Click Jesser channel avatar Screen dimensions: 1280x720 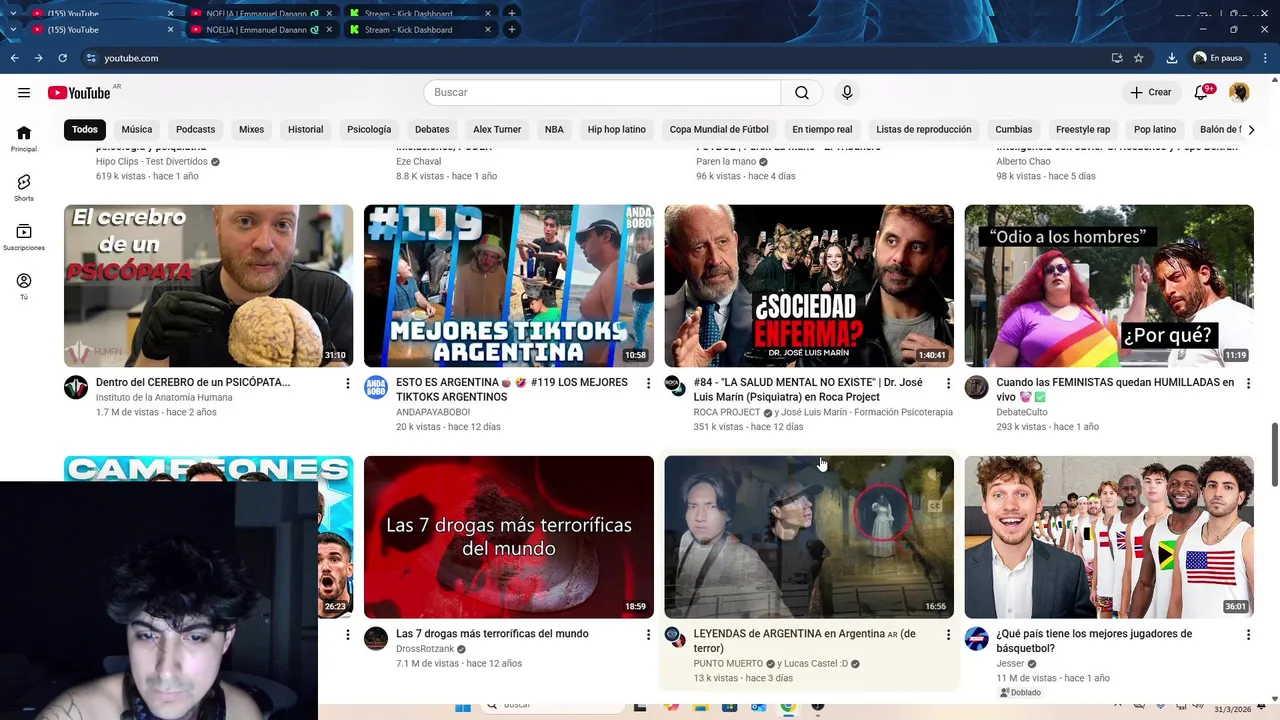pos(976,639)
